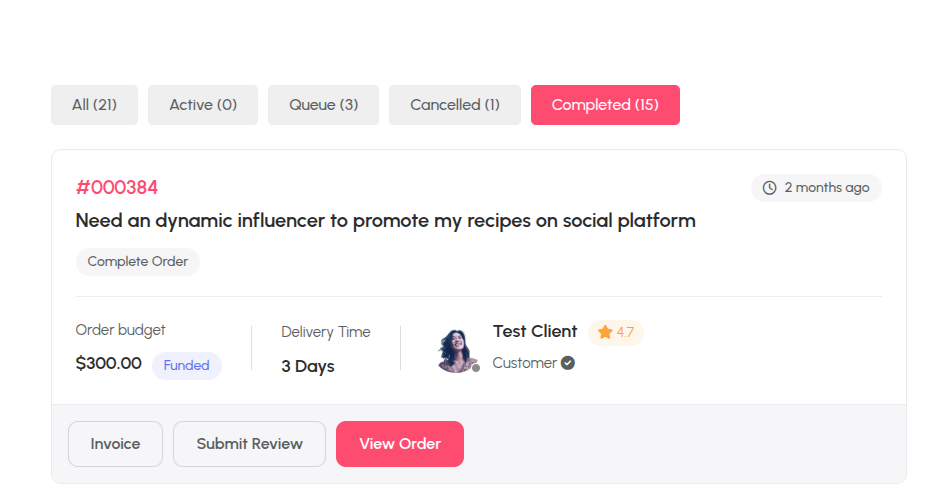The height and width of the screenshot is (494, 925).
Task: Open the Invoice for this order
Action: coord(116,444)
